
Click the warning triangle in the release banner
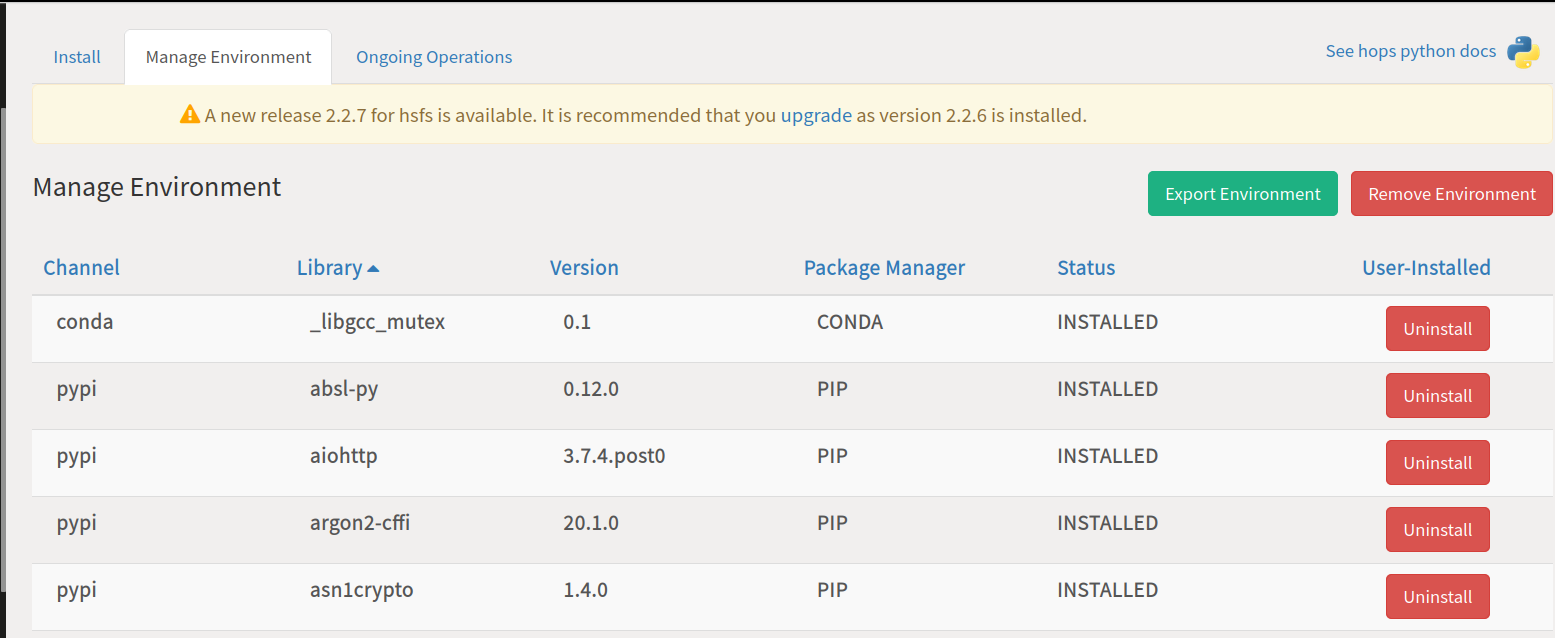pyautogui.click(x=189, y=114)
